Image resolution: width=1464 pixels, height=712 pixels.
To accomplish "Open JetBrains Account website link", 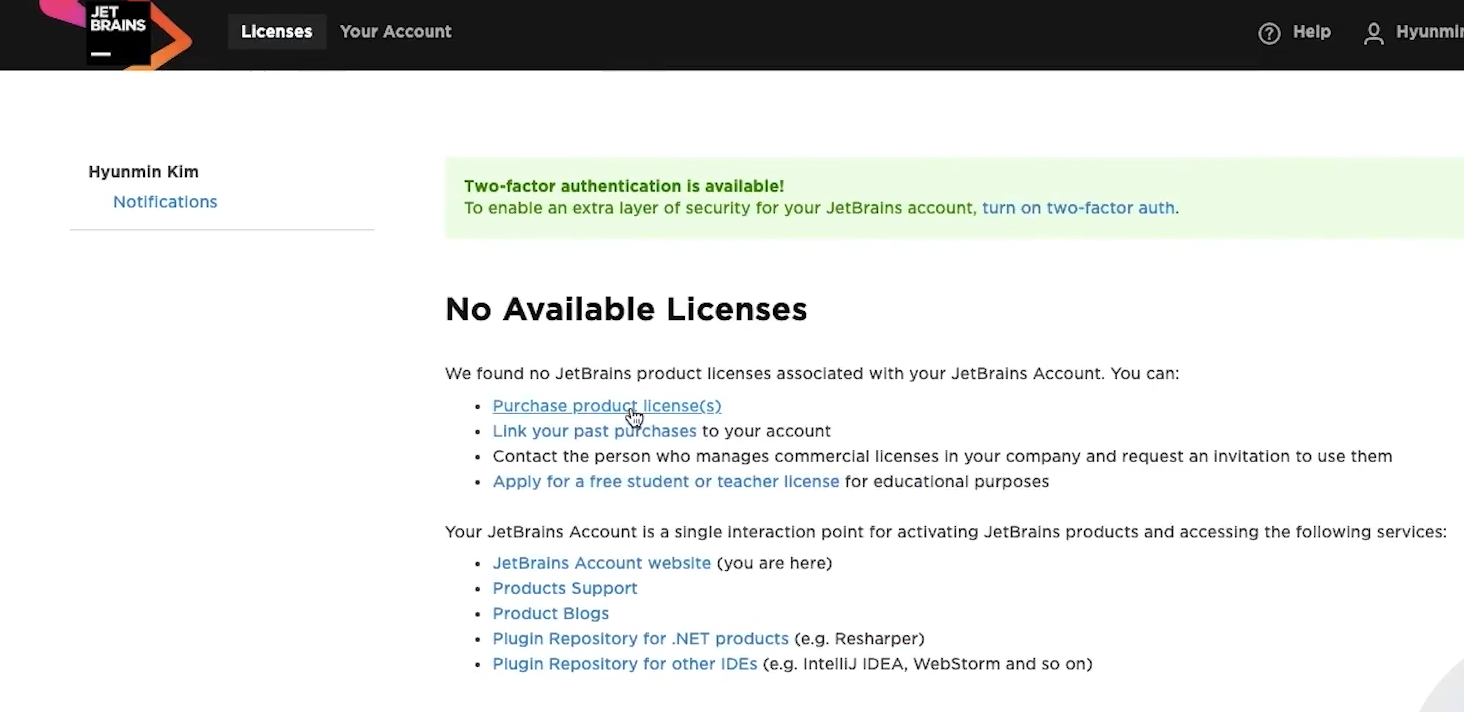I will tap(602, 563).
